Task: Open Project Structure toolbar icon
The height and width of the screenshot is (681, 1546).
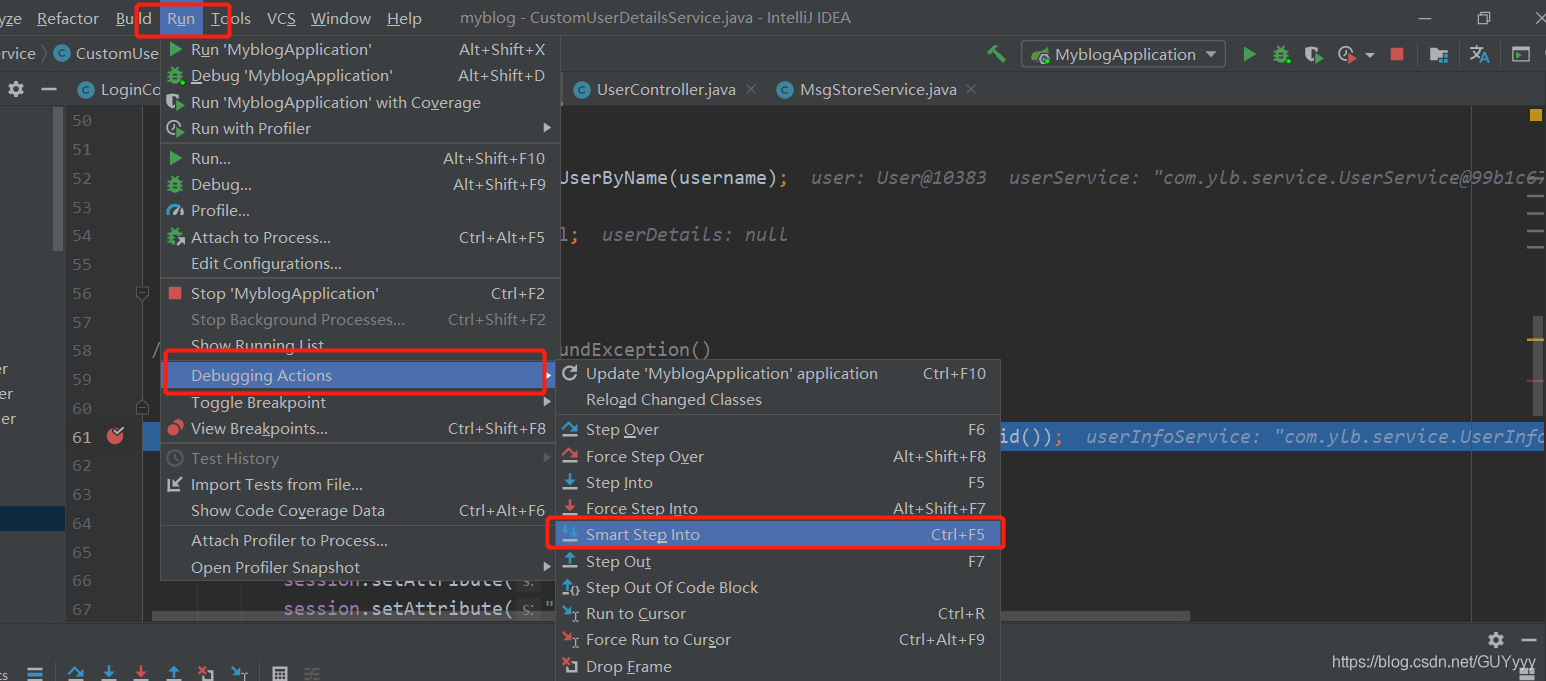Action: tap(1438, 54)
